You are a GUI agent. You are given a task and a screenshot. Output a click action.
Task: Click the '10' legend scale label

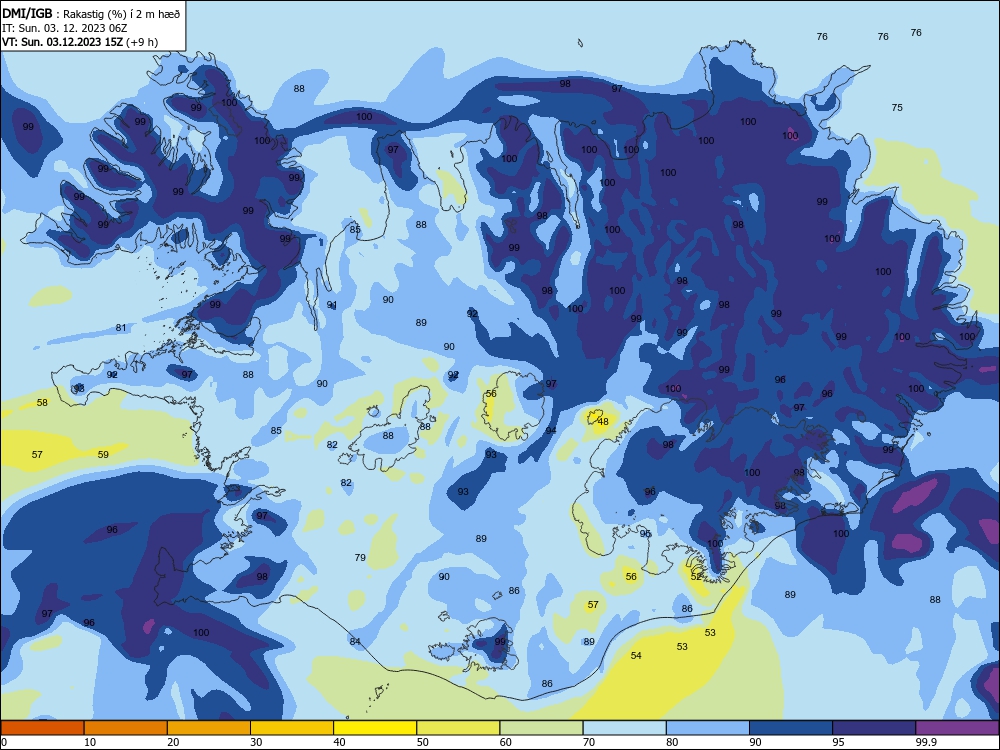(90, 742)
